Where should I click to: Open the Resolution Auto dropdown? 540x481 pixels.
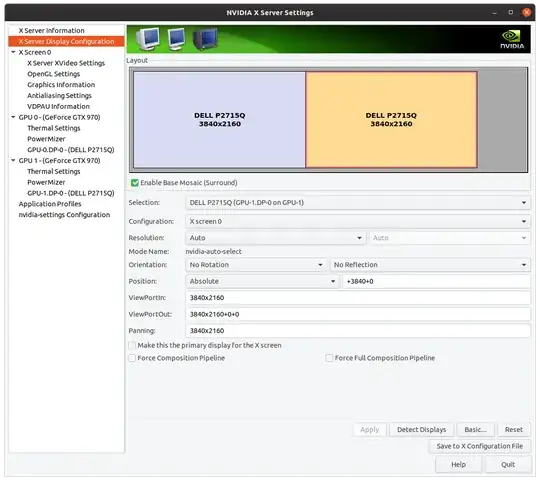click(276, 238)
